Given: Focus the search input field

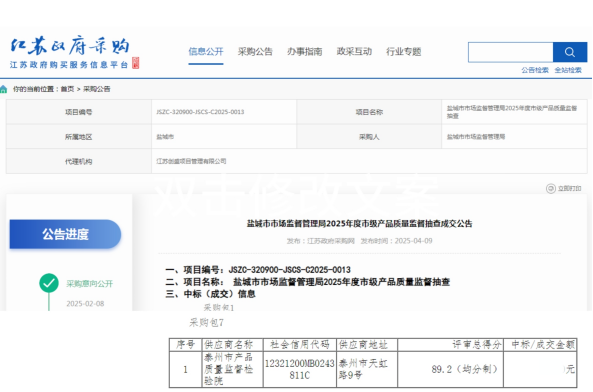Looking at the screenshot, I should click(x=511, y=52).
